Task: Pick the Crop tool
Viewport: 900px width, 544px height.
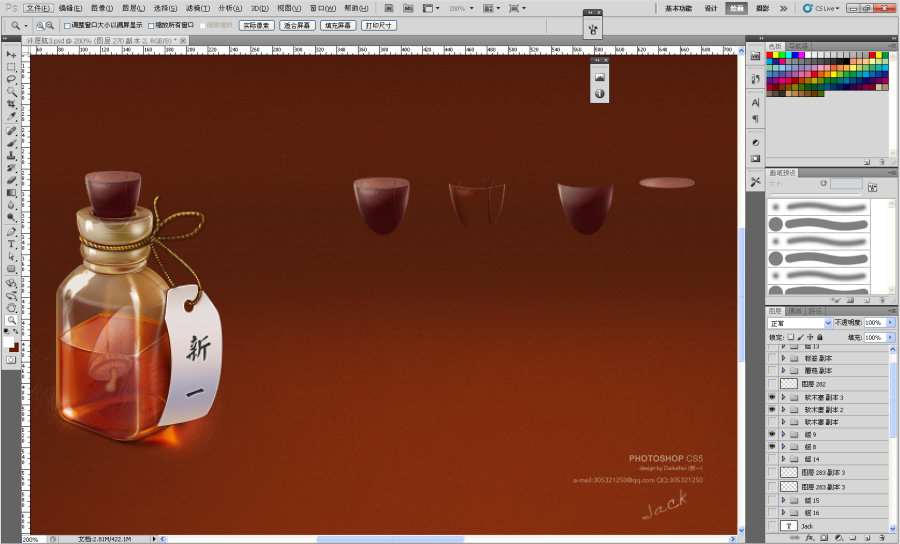Action: point(11,104)
